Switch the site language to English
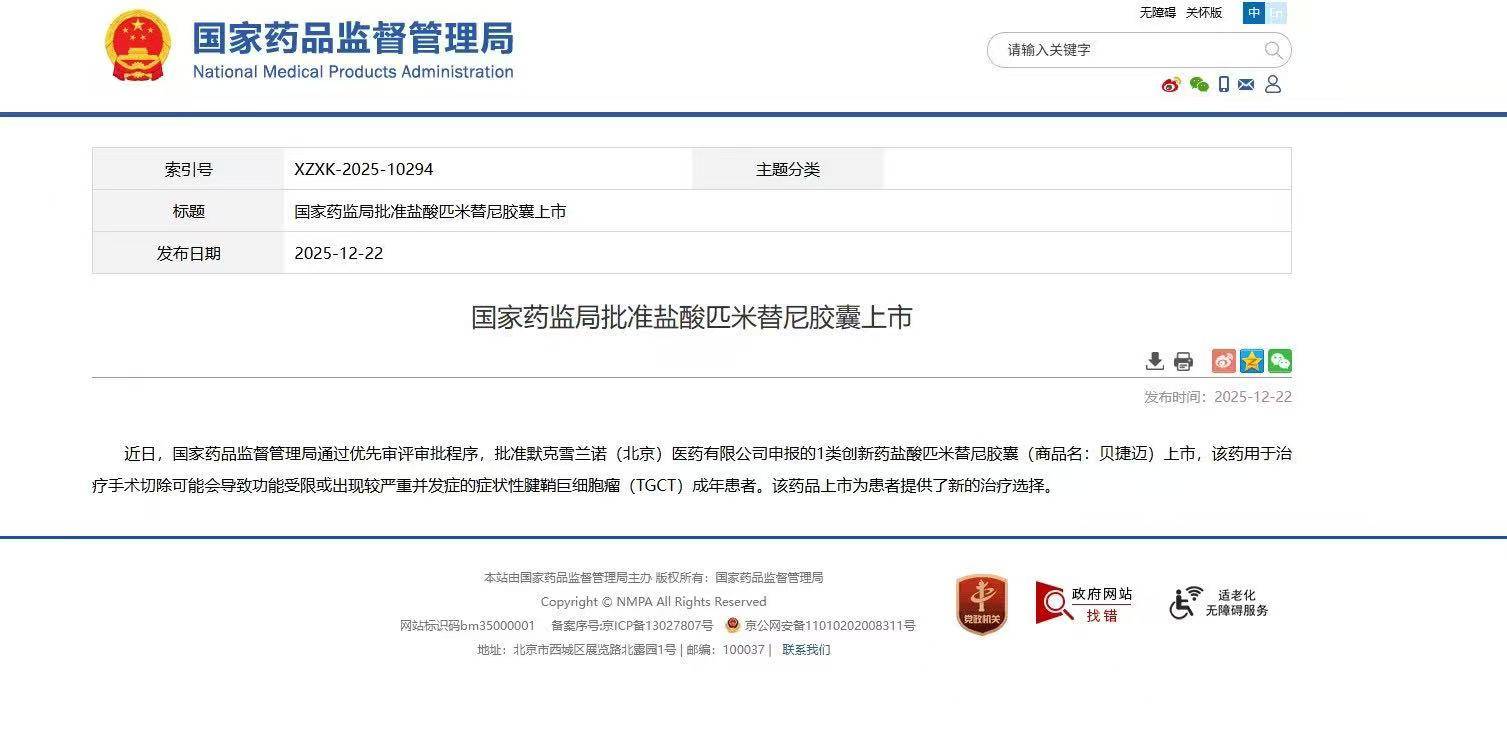 coord(1275,13)
